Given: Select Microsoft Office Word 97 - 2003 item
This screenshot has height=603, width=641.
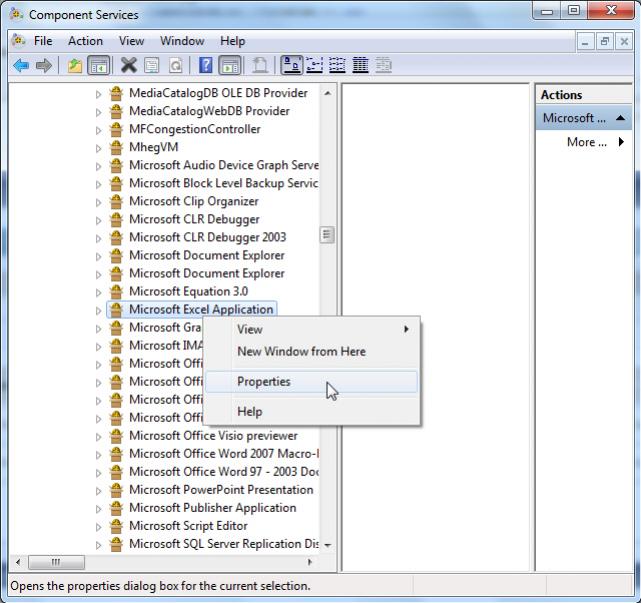Looking at the screenshot, I should [x=224, y=472].
